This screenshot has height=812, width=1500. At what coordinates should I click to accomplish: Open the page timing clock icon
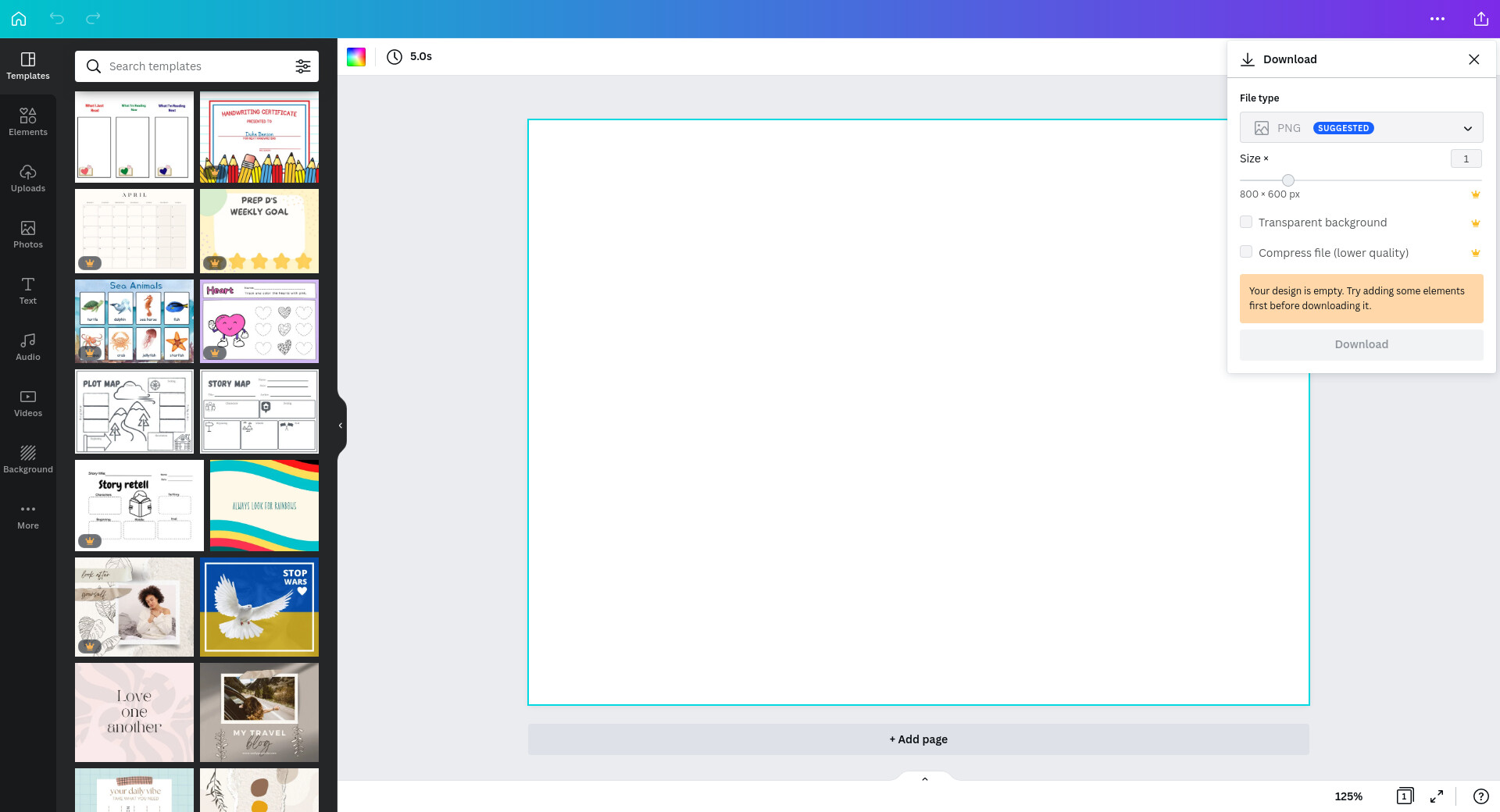(x=395, y=57)
